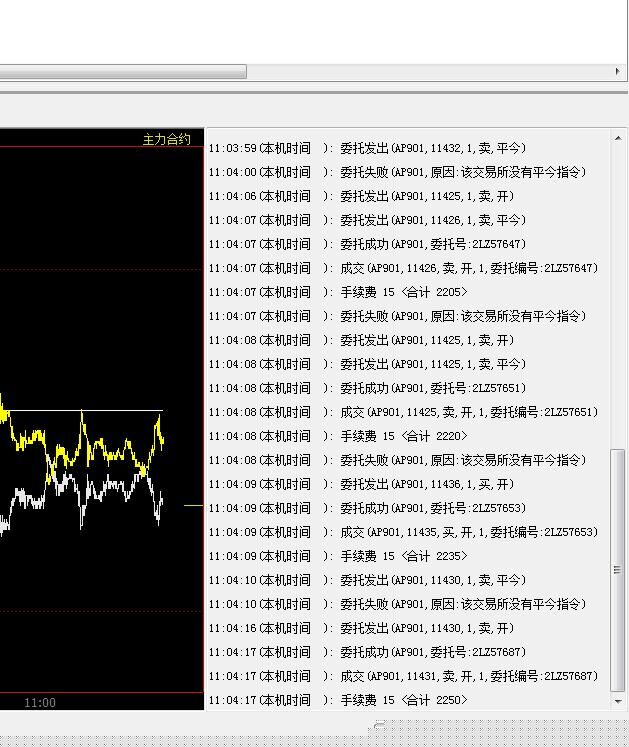Select the 手续费 15 合计 2220 entry
629x747 pixels.
[338, 436]
